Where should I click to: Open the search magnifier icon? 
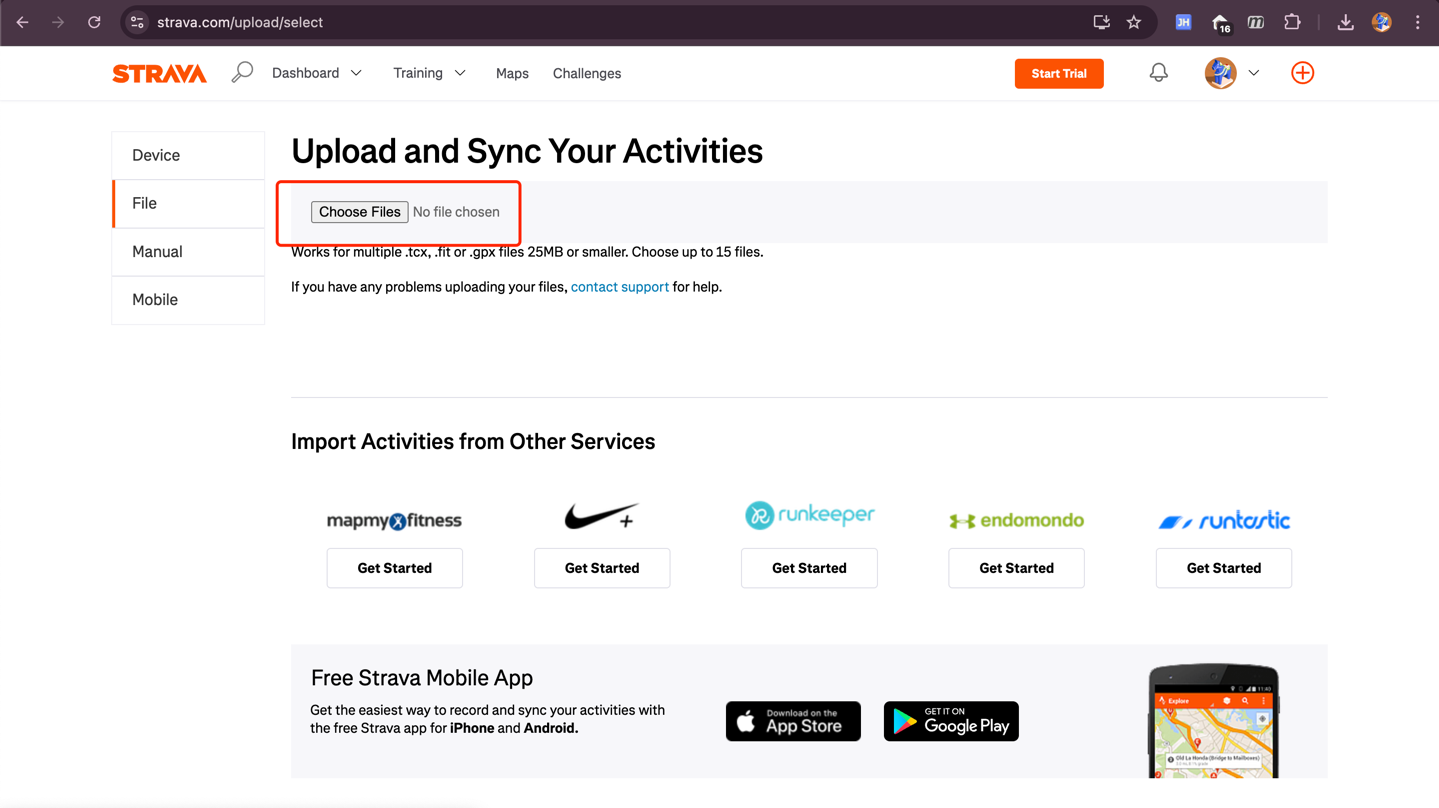point(242,73)
